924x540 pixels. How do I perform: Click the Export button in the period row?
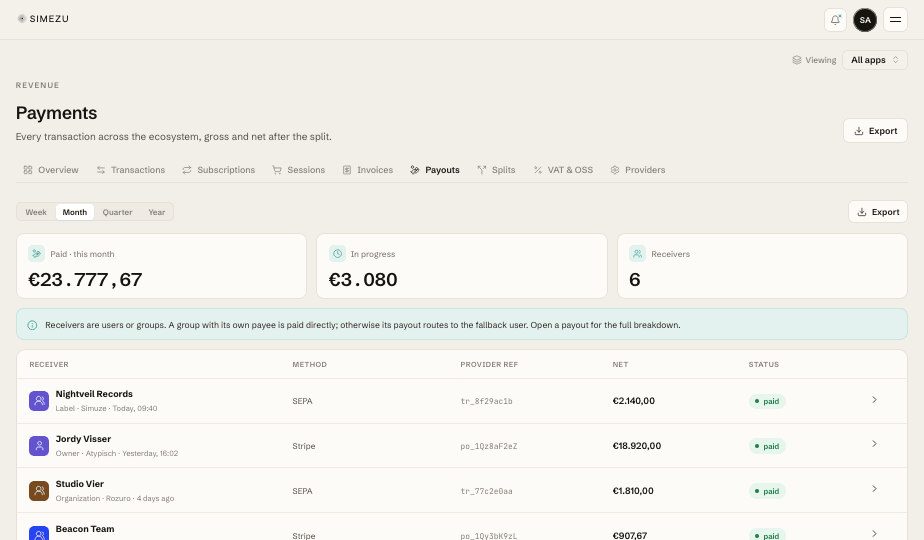pos(877,212)
